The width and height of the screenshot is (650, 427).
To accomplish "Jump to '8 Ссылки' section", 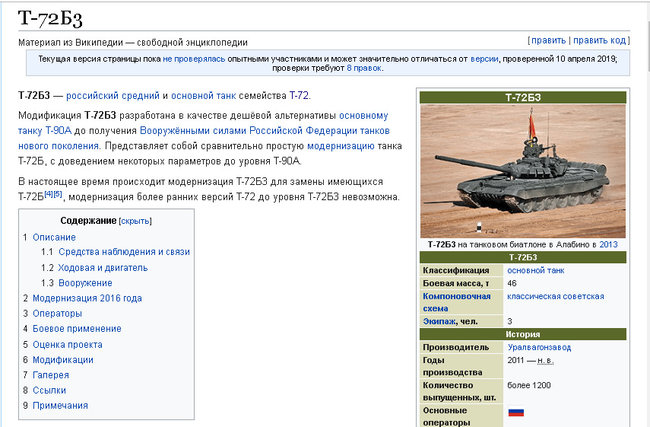I will coord(44,390).
